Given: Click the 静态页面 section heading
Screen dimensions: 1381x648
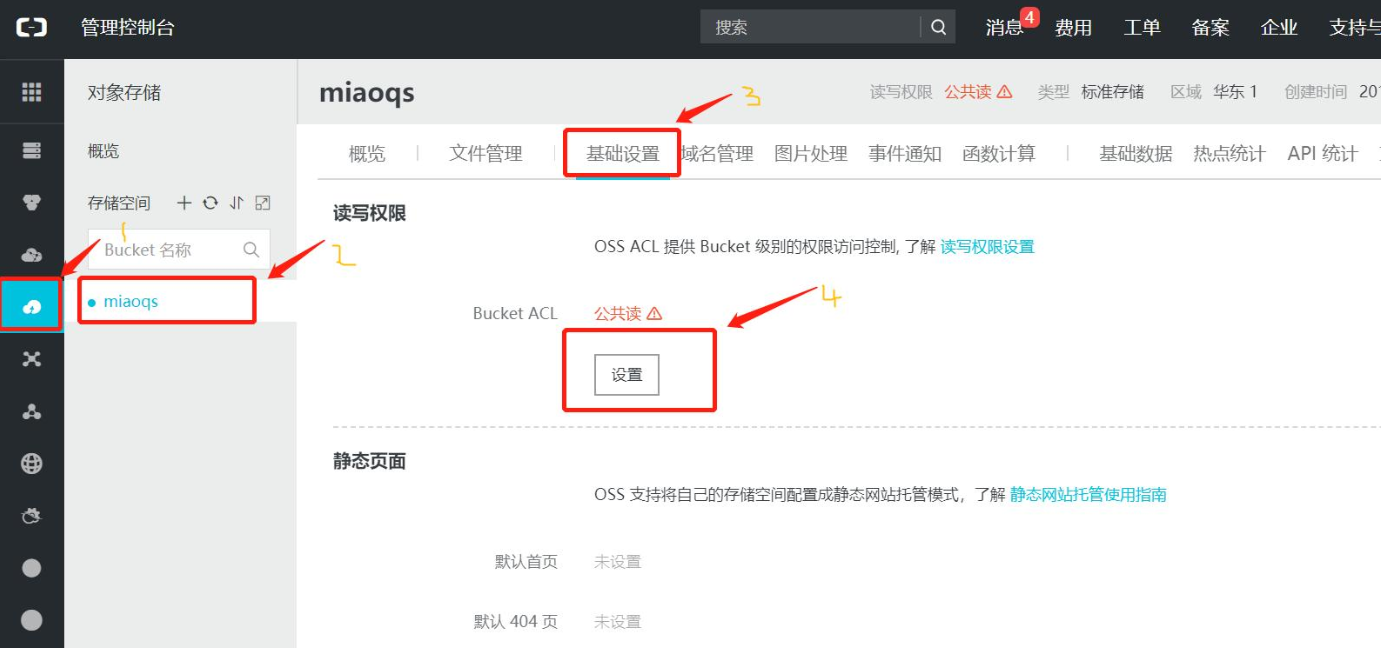Looking at the screenshot, I should pos(370,461).
